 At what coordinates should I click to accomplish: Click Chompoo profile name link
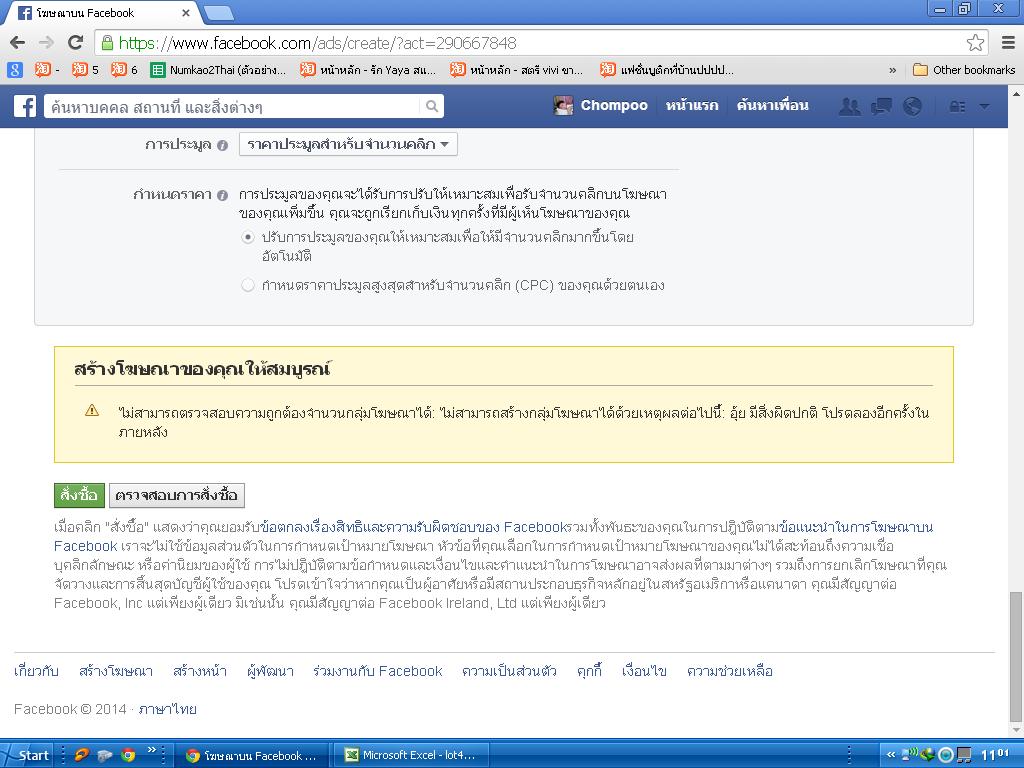(614, 105)
